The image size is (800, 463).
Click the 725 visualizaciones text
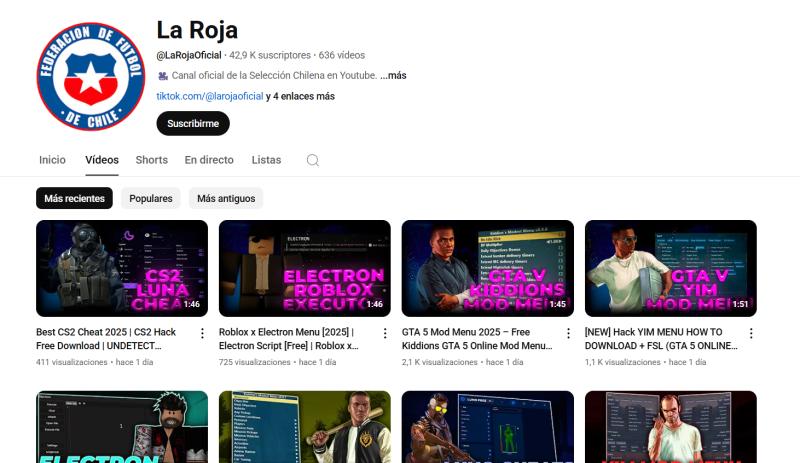click(255, 362)
